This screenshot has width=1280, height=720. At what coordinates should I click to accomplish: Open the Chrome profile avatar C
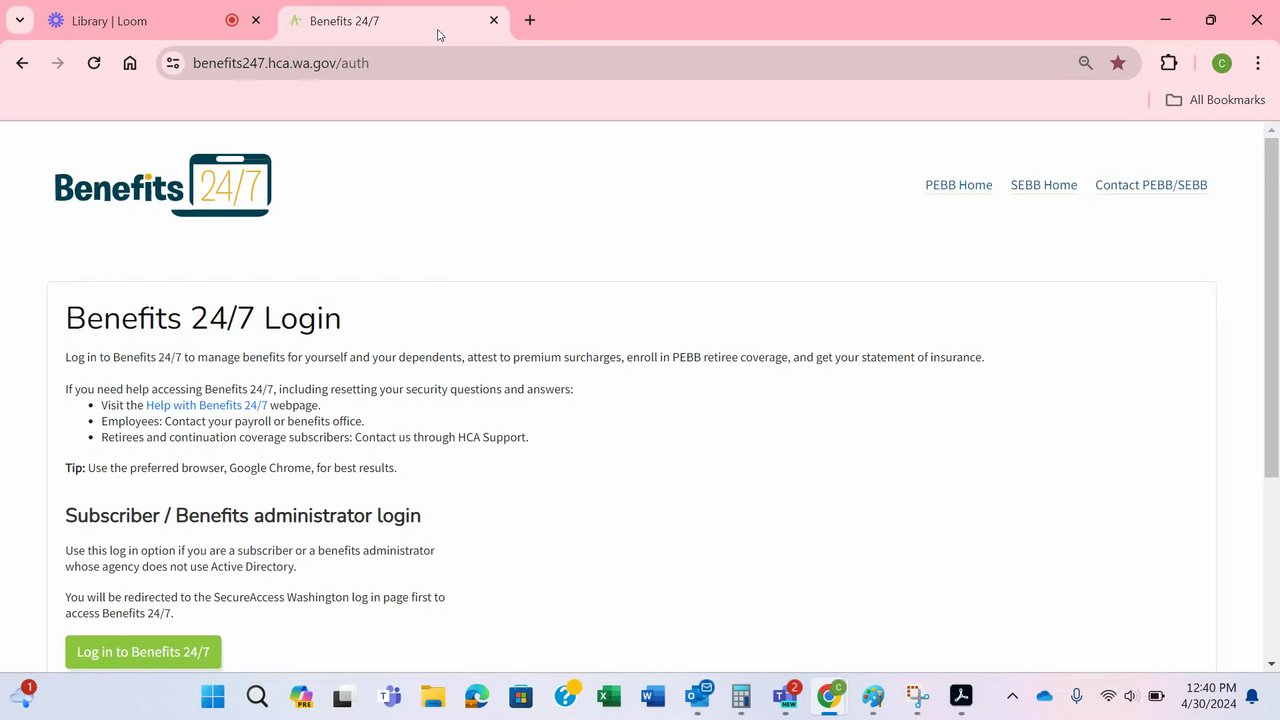1221,63
